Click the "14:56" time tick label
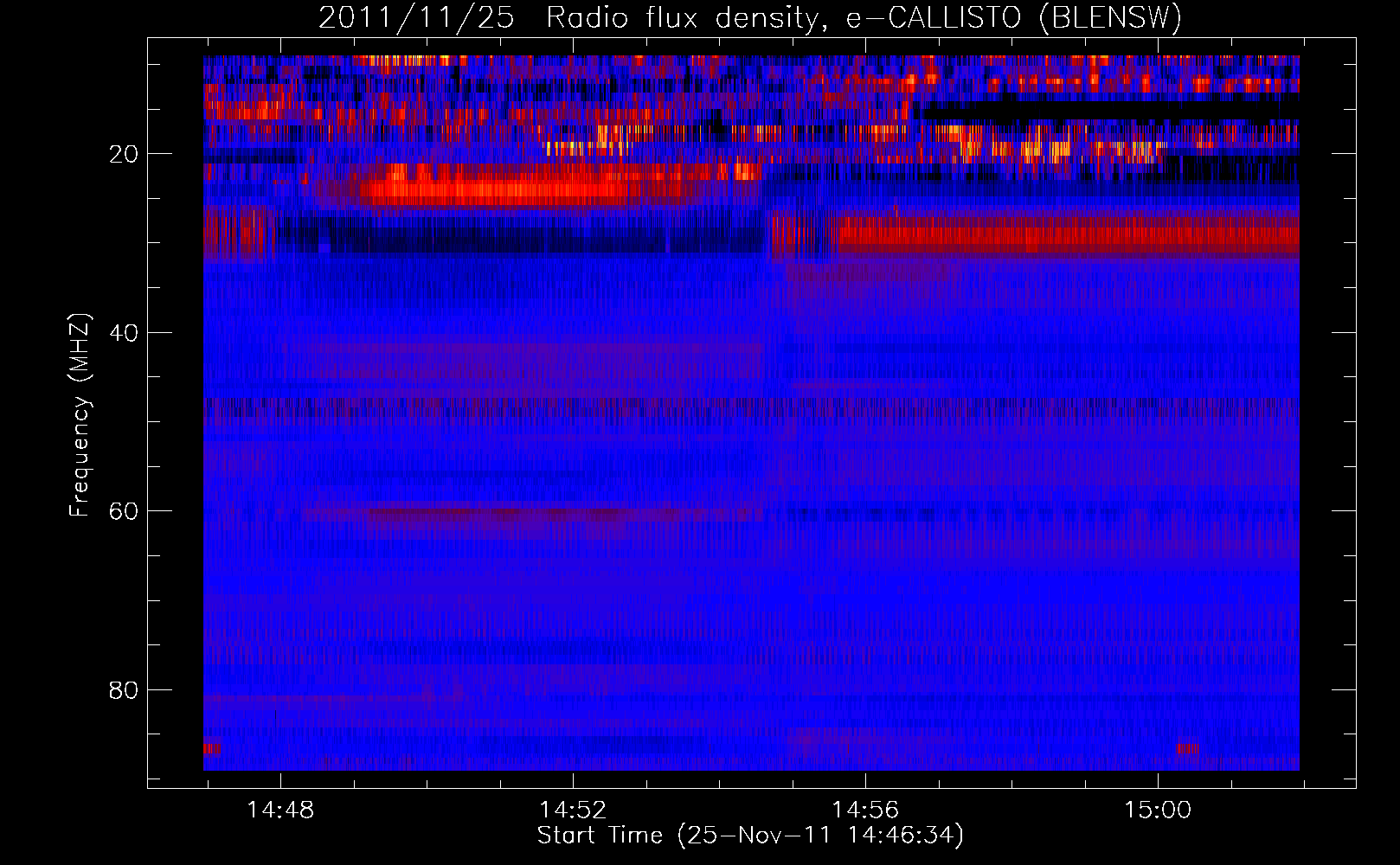 [865, 811]
